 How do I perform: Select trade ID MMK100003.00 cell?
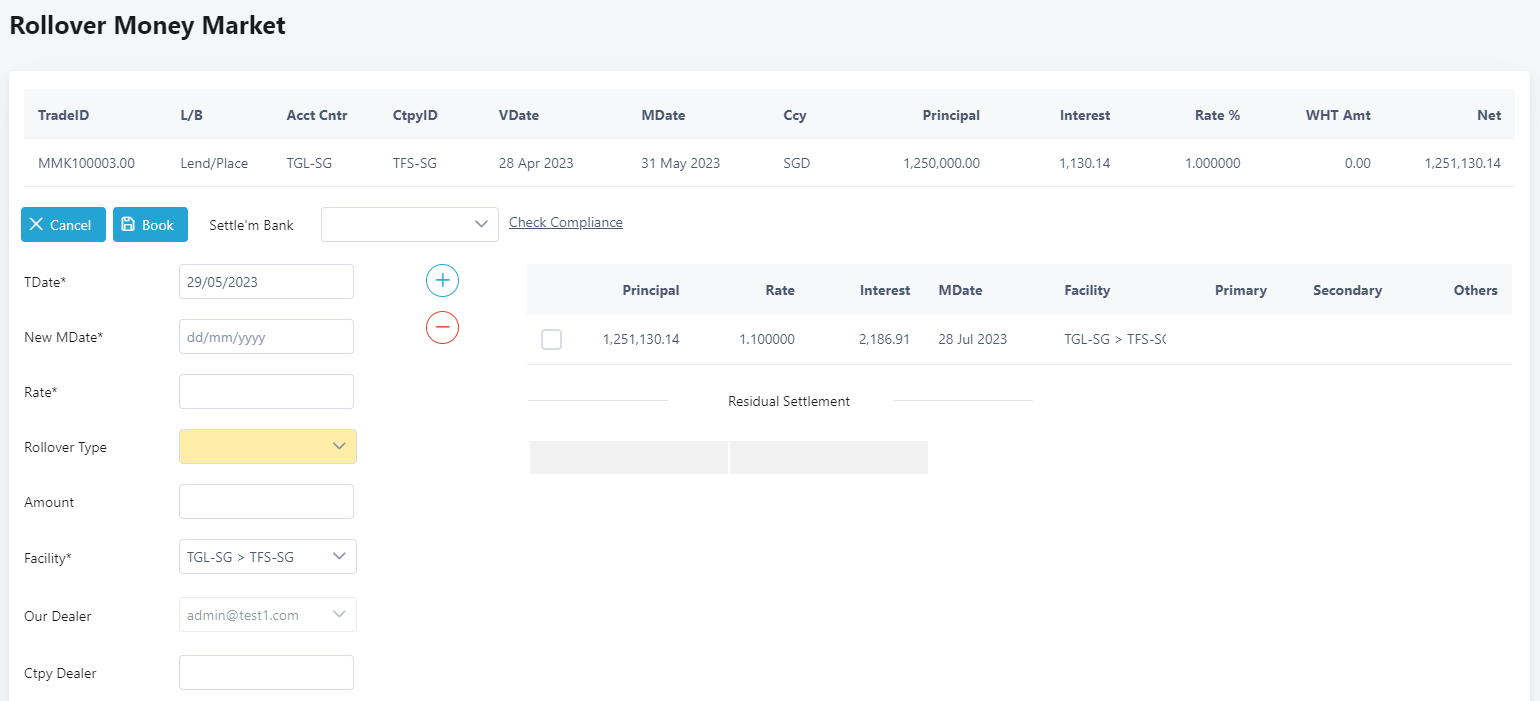pos(86,163)
